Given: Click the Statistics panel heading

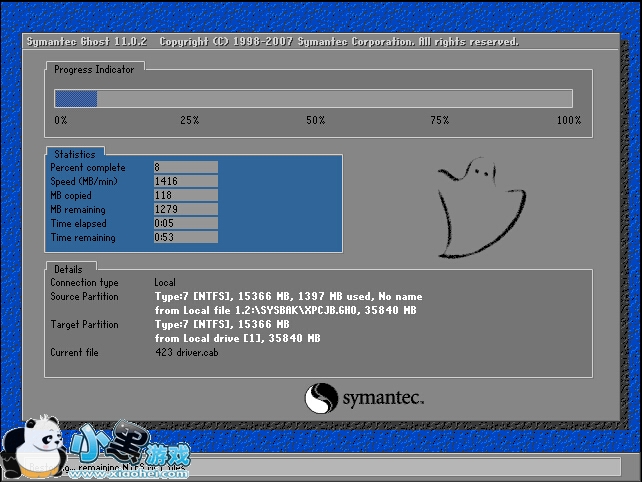Looking at the screenshot, I should point(75,154).
